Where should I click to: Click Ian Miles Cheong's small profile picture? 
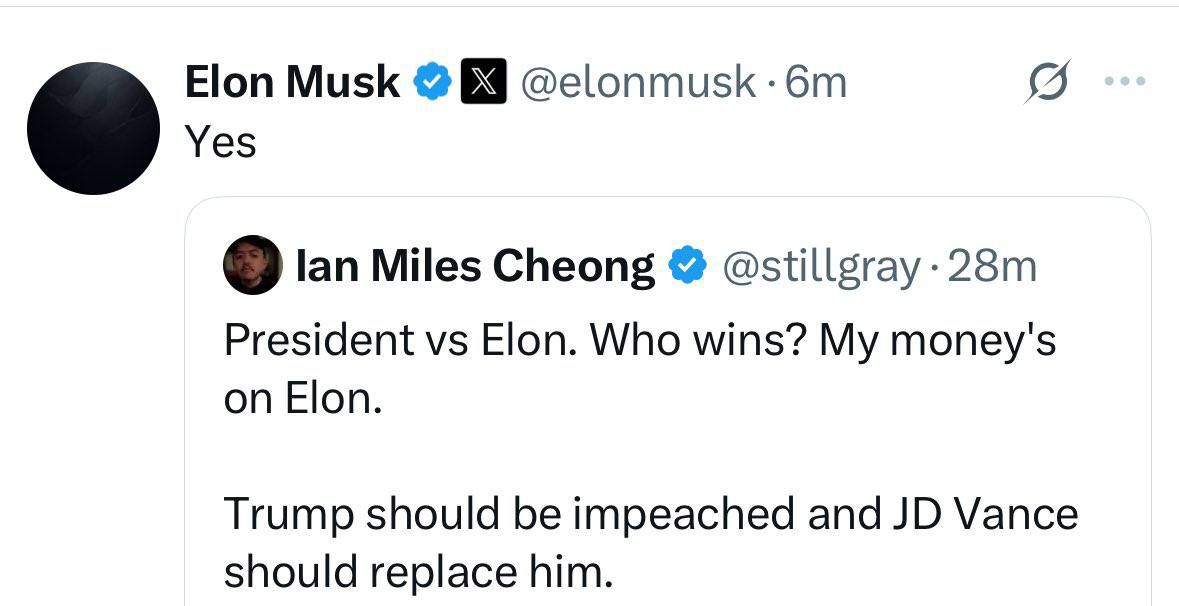252,265
